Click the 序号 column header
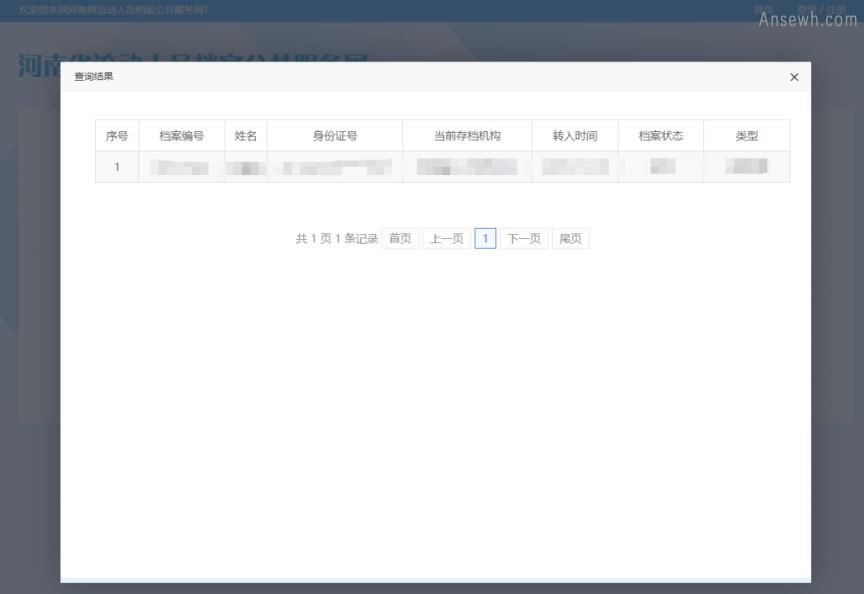Viewport: 864px width, 594px height. click(117, 136)
